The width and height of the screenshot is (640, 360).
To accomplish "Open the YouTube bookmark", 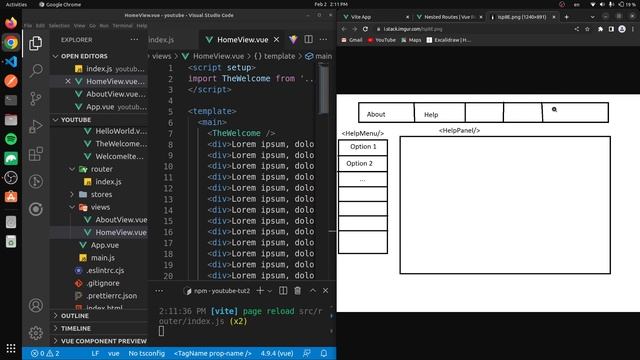I will click(382, 40).
